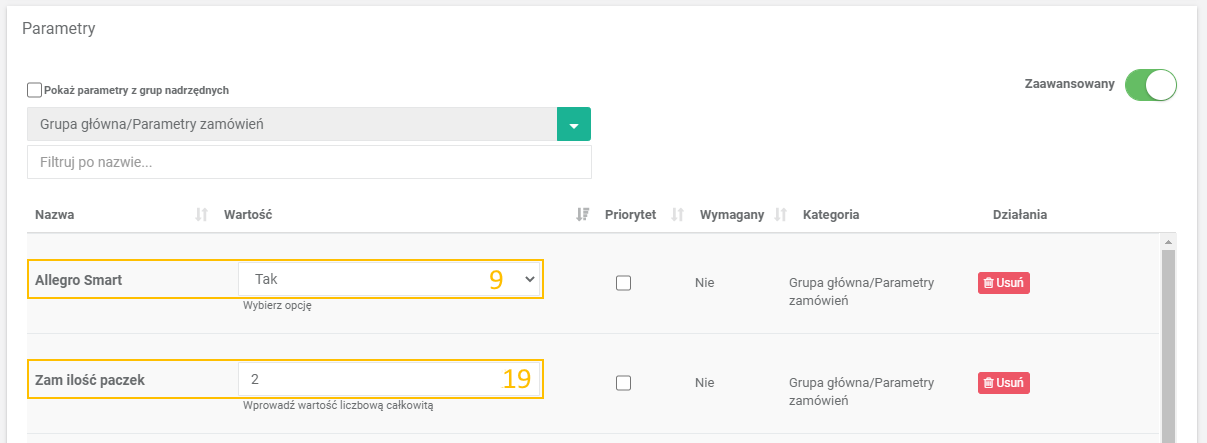Viewport: 1207px width, 443px height.
Task: Click the vertical scrollbar thumb of the table
Action: [x=1168, y=340]
